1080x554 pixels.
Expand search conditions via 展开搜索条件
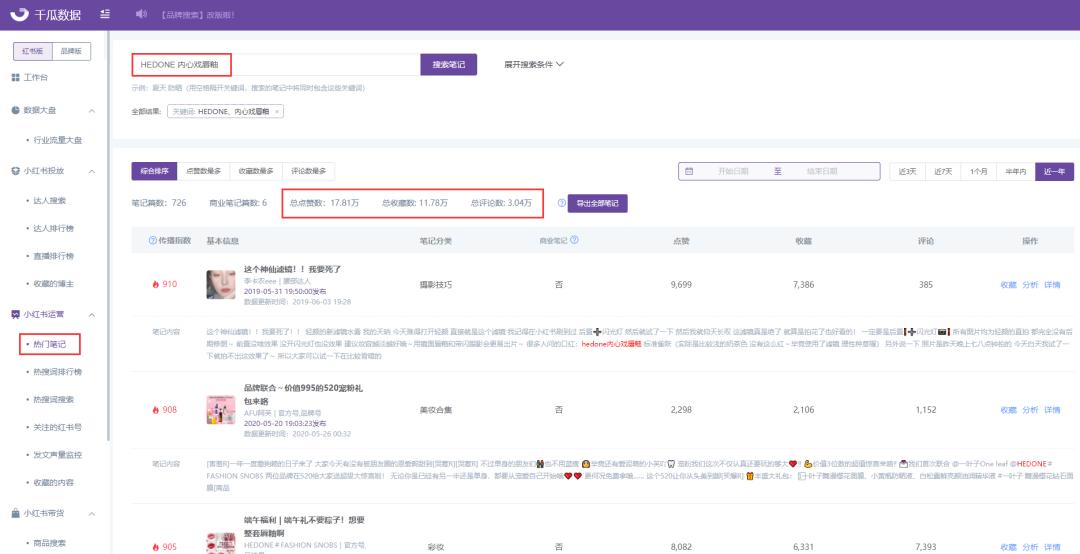click(534, 65)
